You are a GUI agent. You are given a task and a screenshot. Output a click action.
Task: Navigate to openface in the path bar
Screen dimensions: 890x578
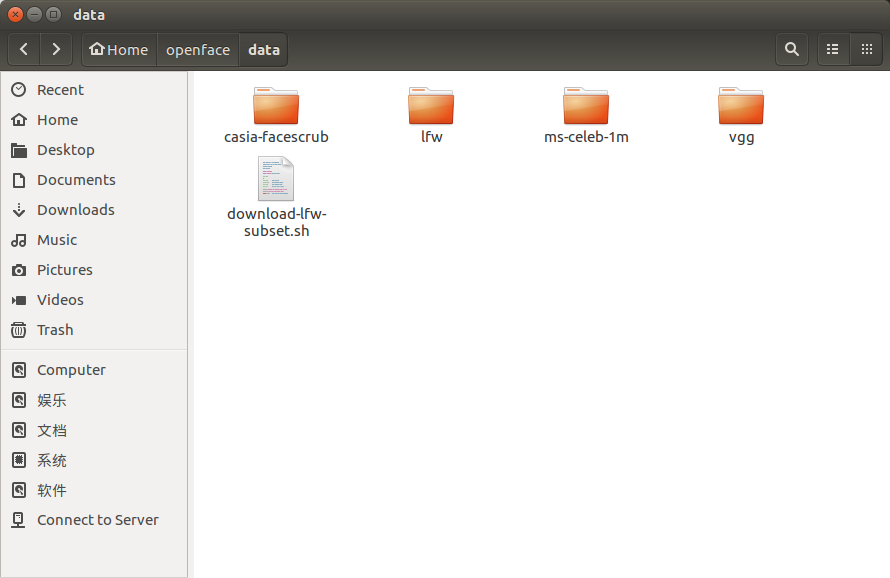(x=198, y=50)
